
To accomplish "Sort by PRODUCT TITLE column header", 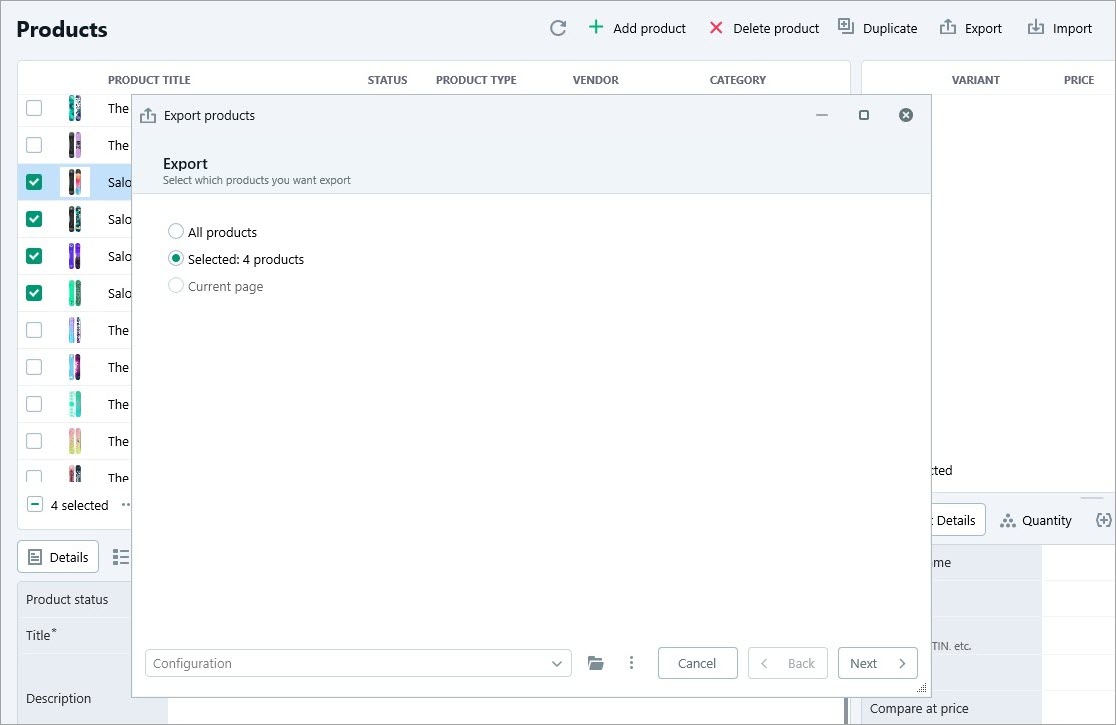I will coord(149,80).
